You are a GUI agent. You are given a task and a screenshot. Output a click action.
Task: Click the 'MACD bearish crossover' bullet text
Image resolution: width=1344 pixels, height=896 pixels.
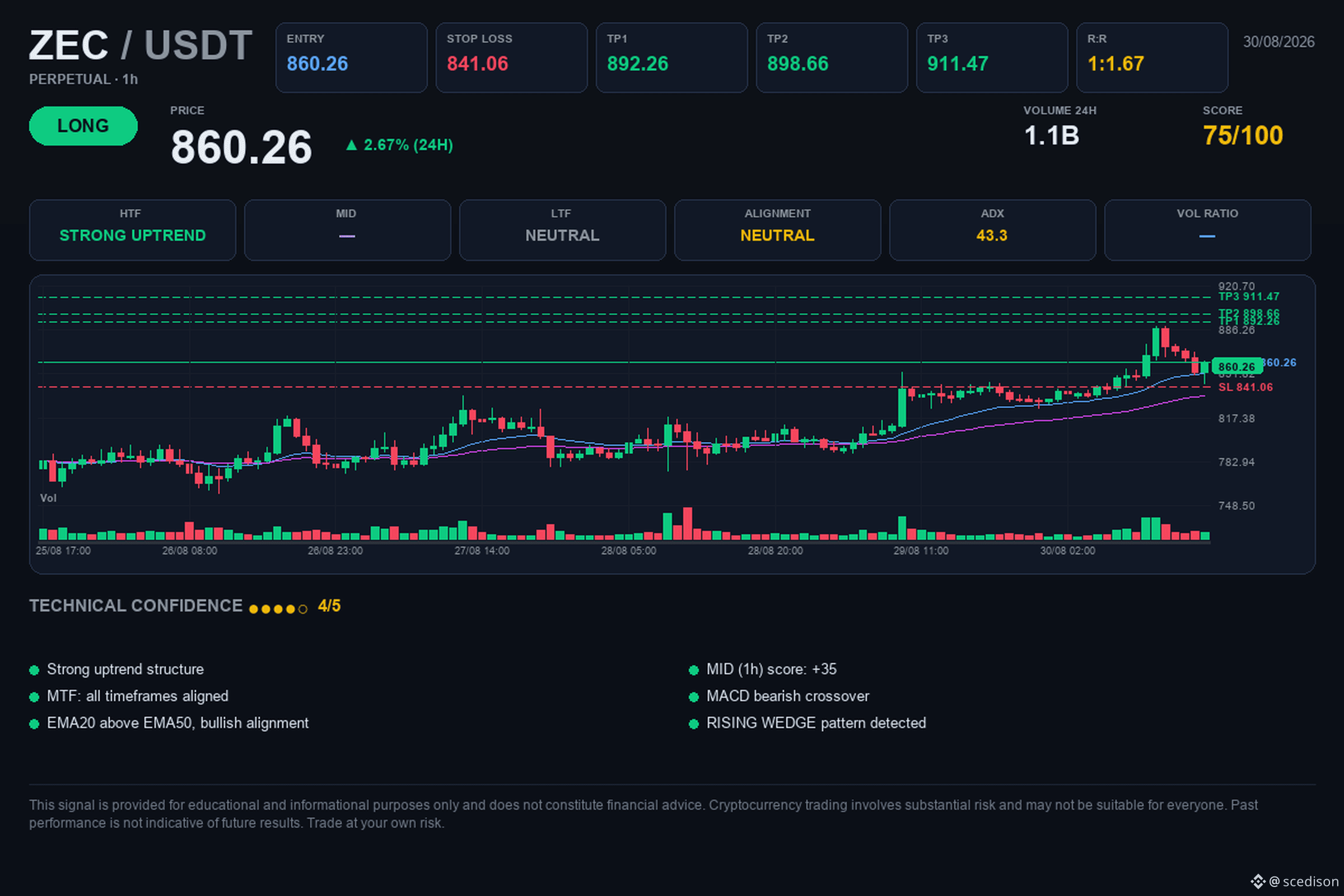788,697
